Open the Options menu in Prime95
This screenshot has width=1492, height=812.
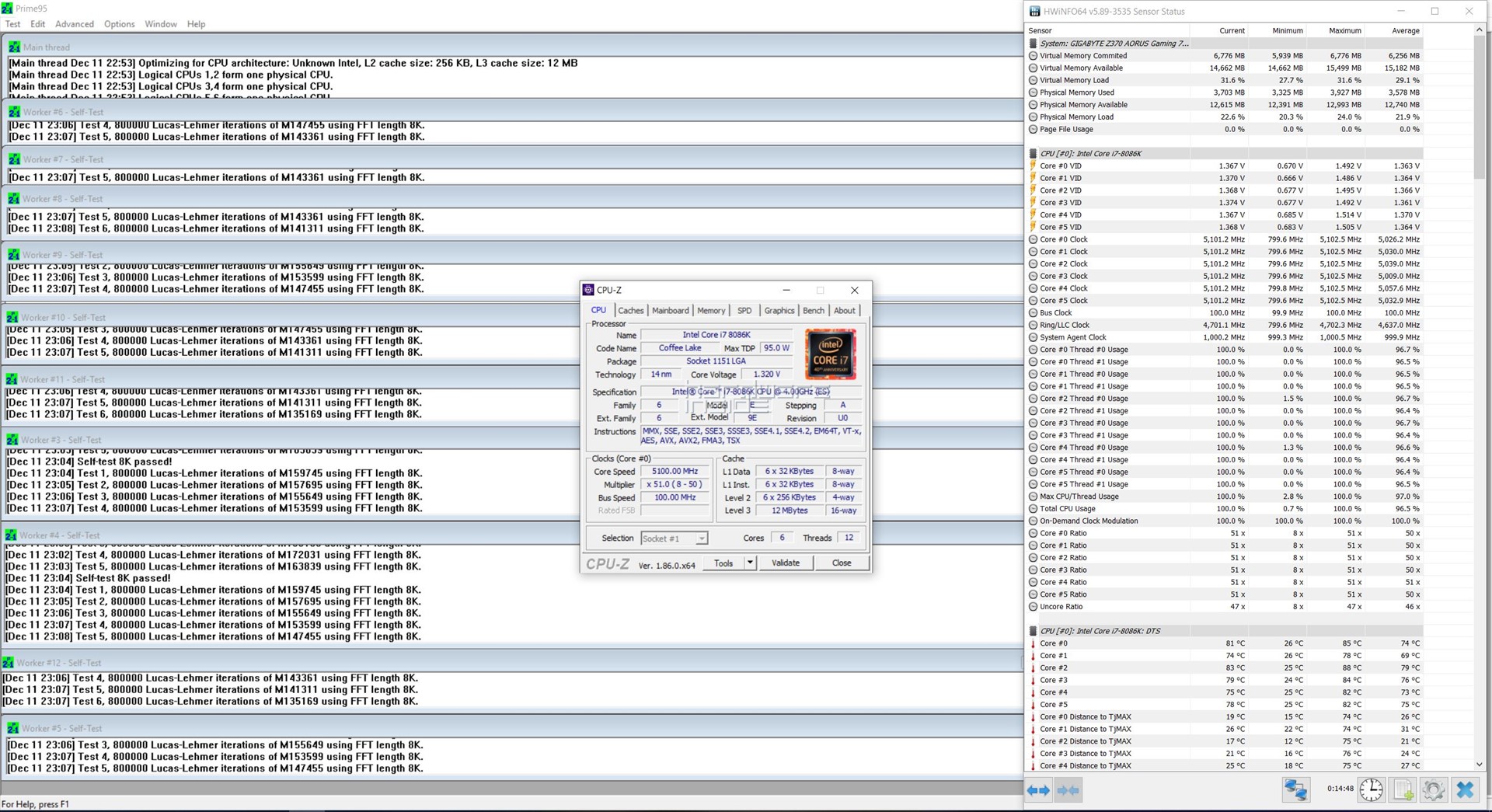click(x=120, y=24)
